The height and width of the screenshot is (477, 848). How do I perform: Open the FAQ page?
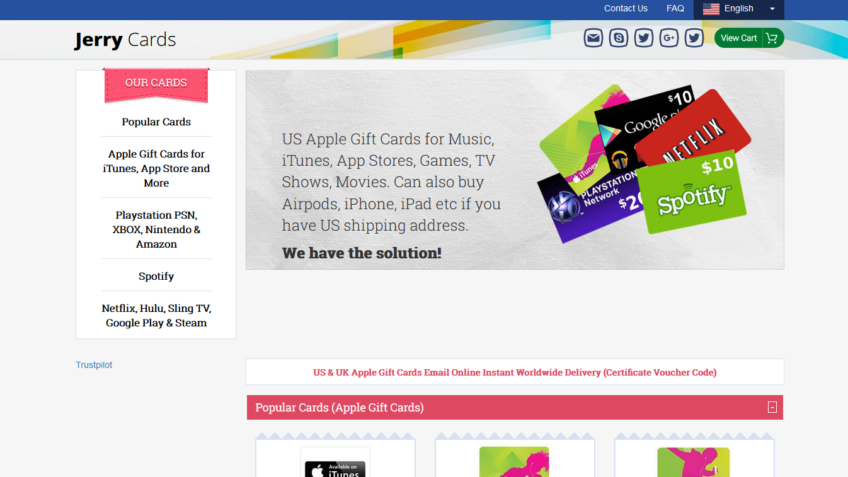(675, 9)
